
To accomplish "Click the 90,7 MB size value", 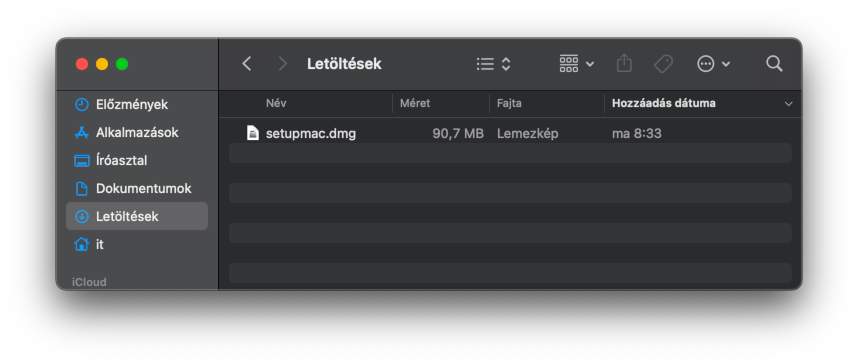I will click(x=458, y=134).
